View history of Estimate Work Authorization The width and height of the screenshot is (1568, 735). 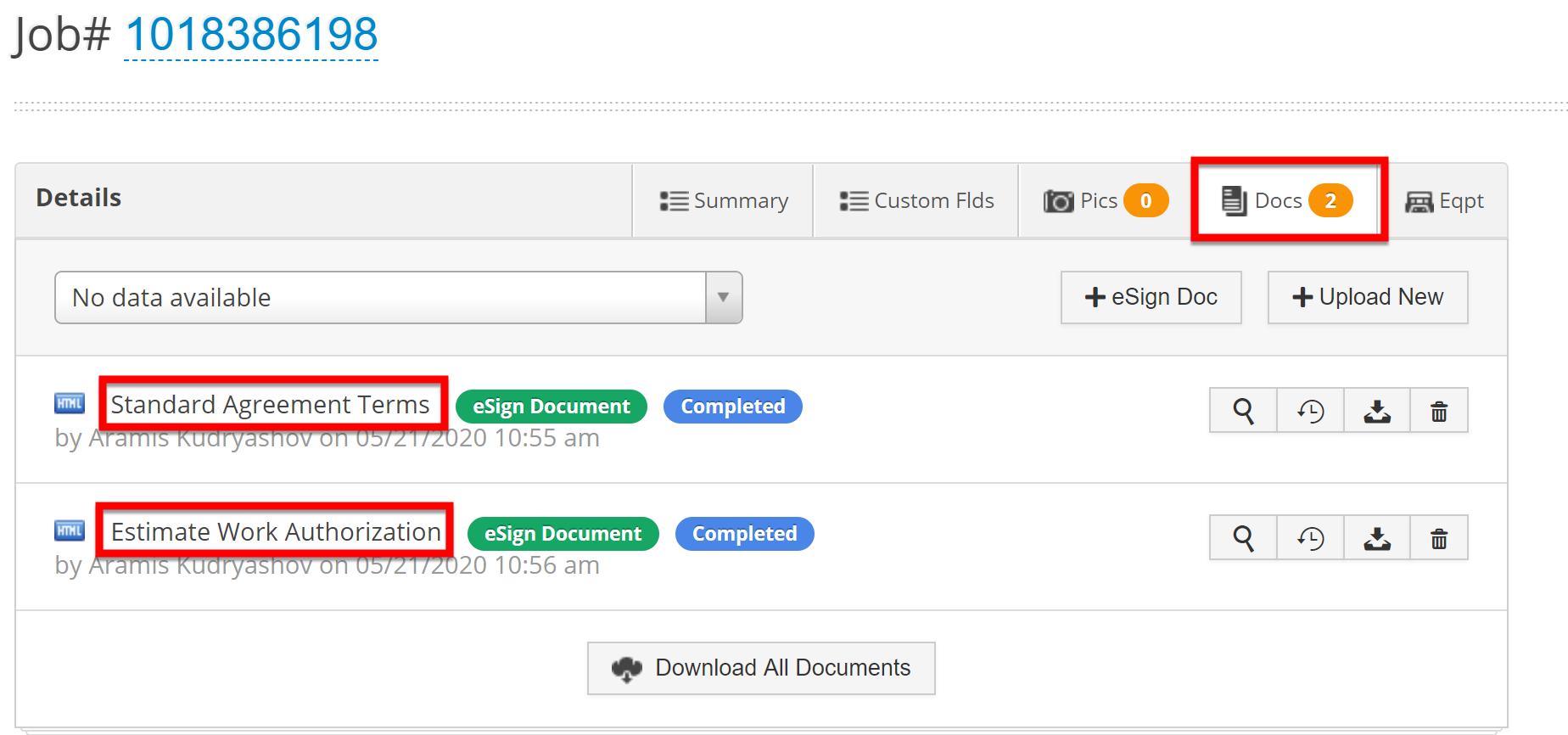(1310, 538)
